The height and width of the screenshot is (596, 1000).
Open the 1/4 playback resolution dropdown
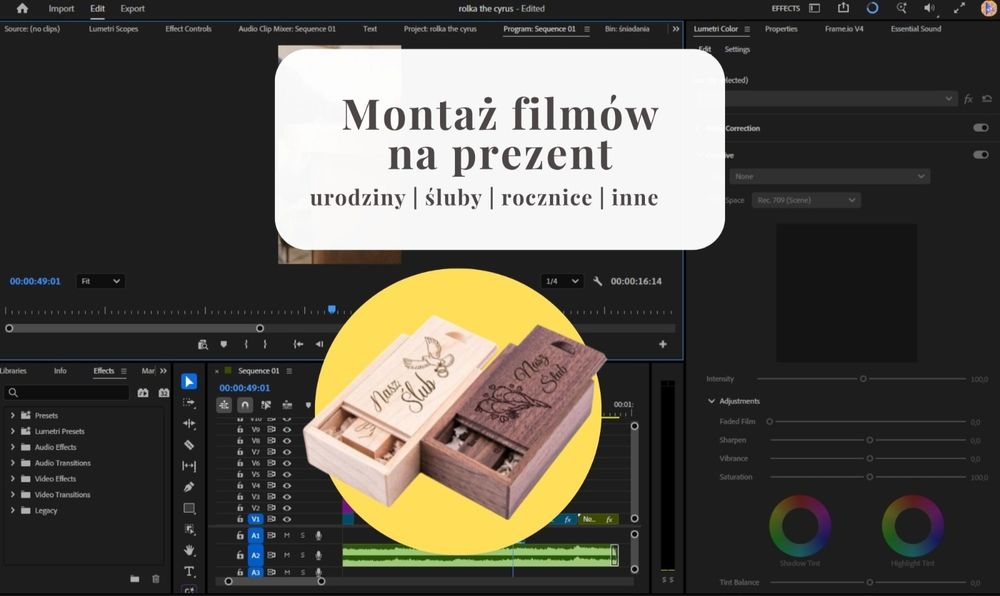562,281
